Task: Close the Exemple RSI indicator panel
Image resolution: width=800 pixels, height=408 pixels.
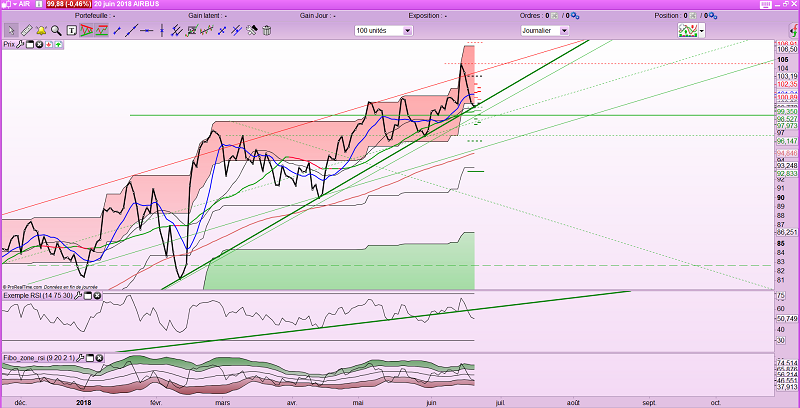Action: 97,296
